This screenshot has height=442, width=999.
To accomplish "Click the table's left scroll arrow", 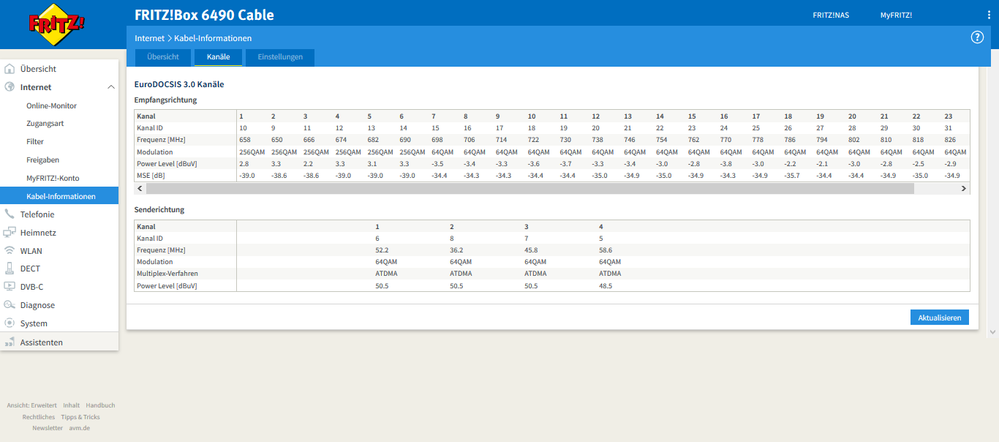I will pyautogui.click(x=140, y=189).
